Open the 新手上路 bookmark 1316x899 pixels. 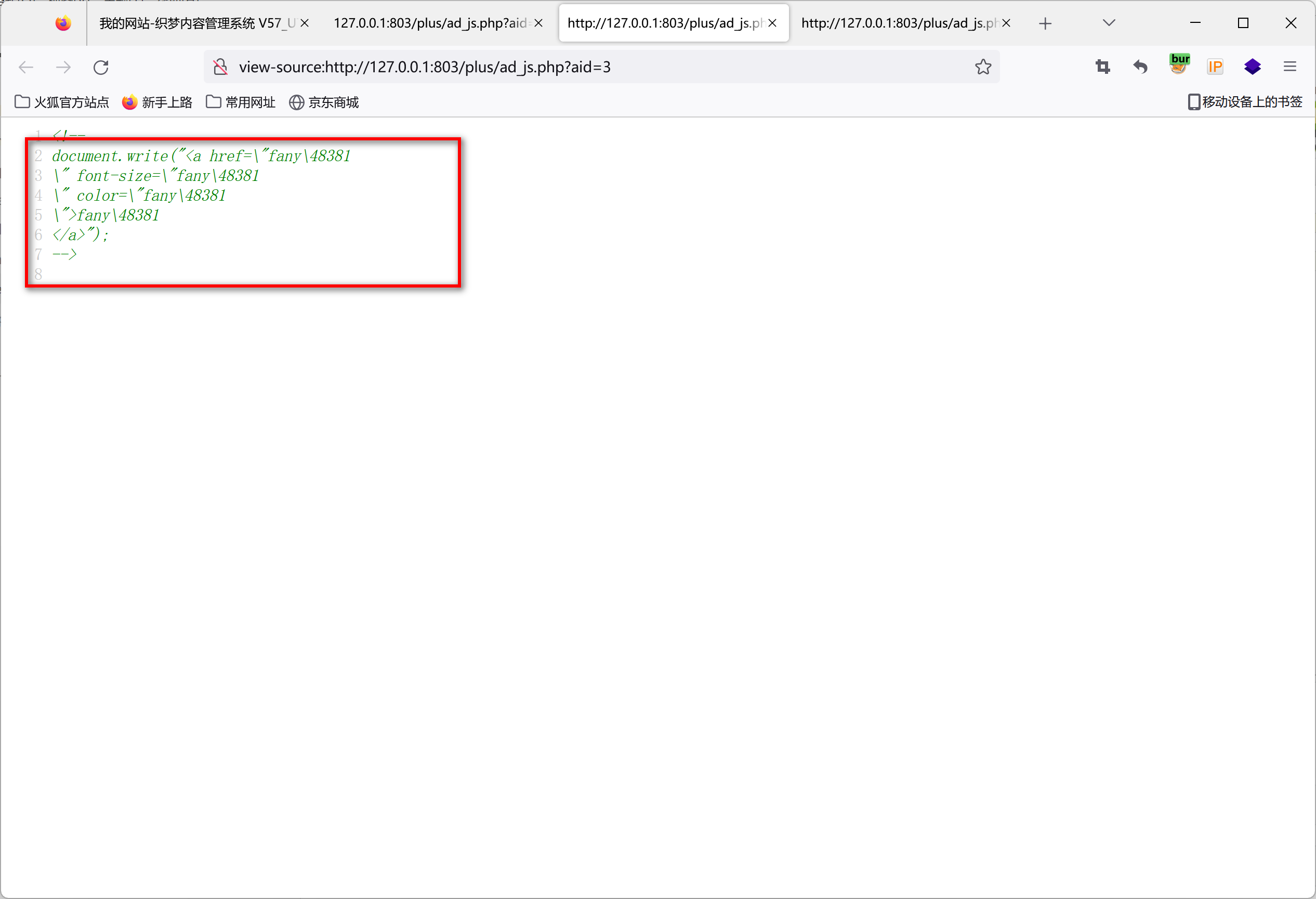(x=157, y=102)
